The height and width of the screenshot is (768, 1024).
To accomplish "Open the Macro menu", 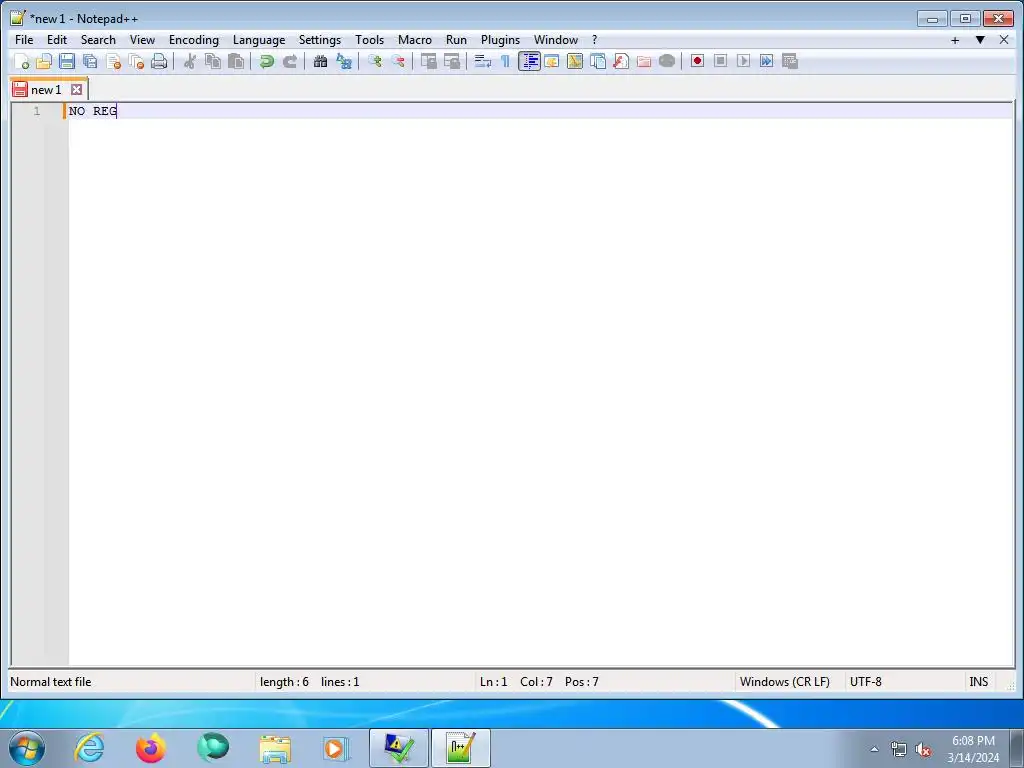I will click(415, 40).
